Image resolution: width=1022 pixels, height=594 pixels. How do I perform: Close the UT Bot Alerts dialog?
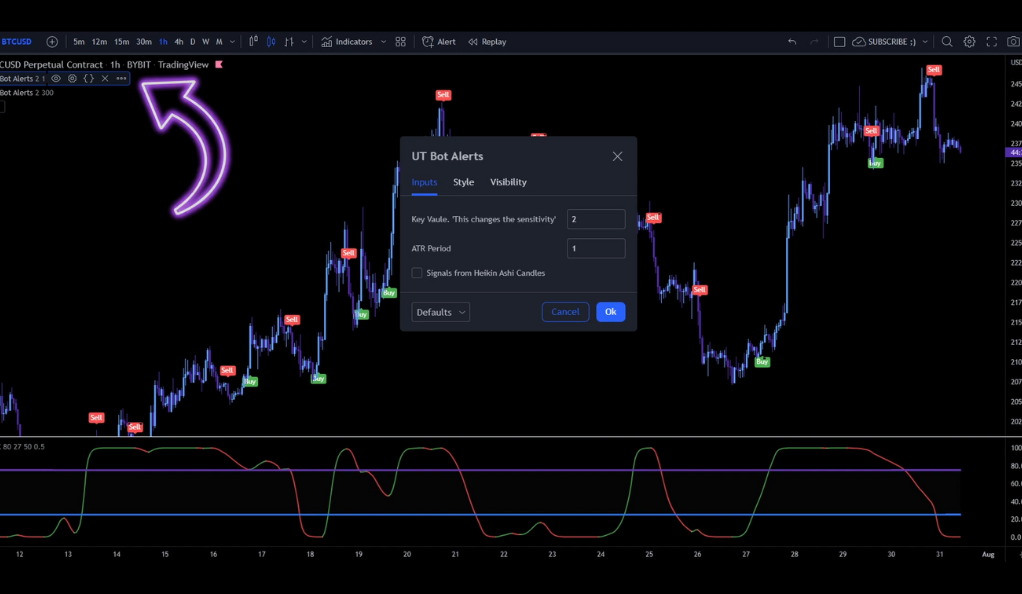tap(617, 156)
